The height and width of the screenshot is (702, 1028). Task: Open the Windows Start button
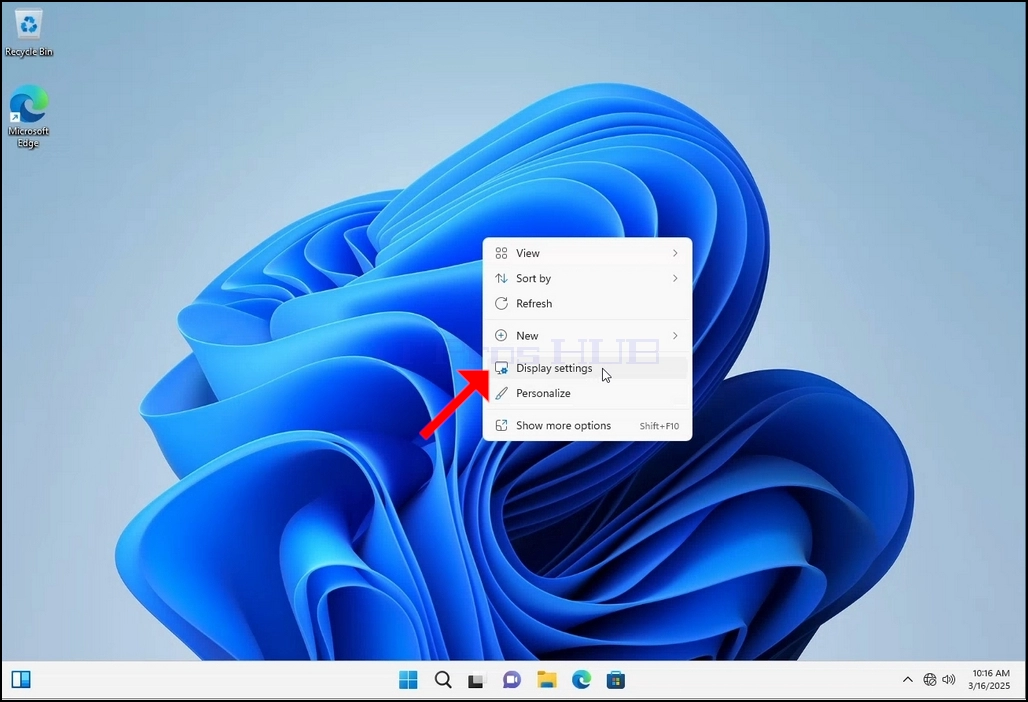(408, 680)
